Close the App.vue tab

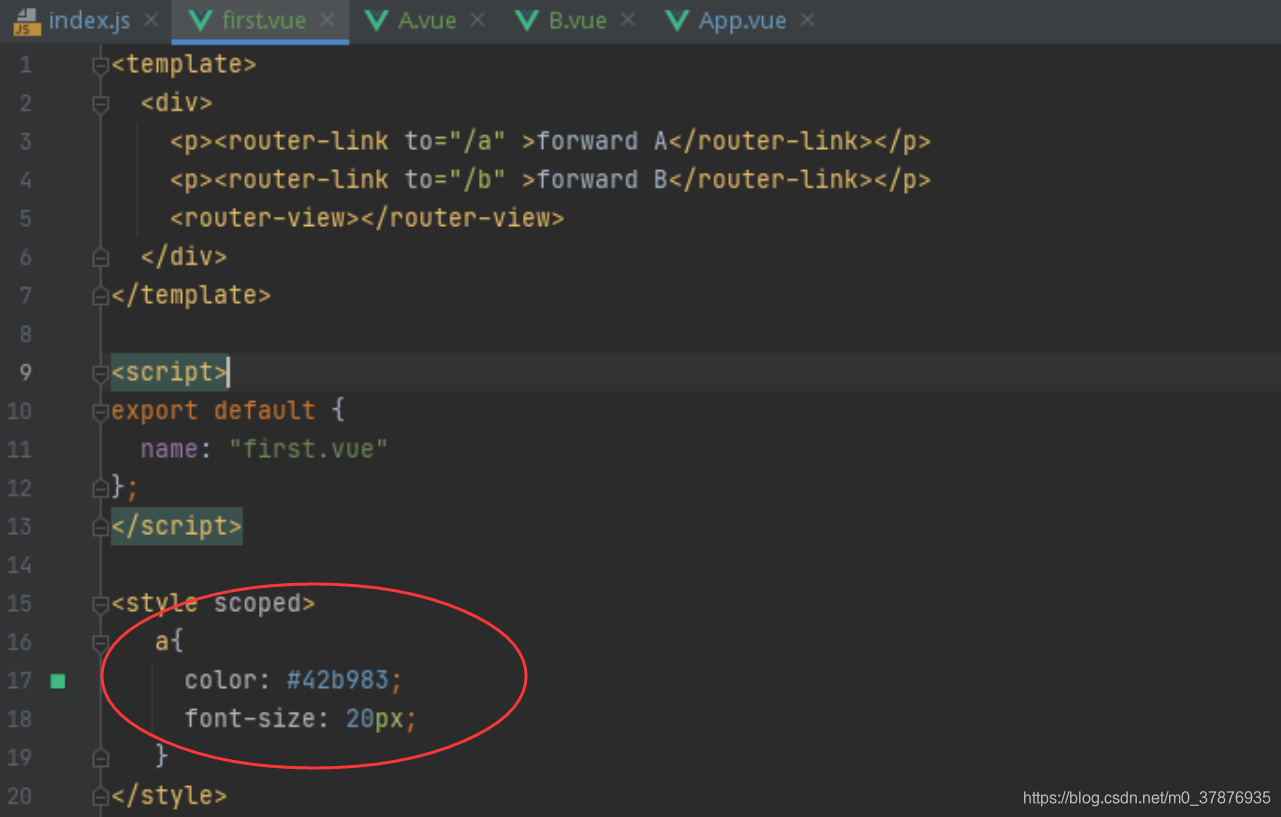point(807,20)
